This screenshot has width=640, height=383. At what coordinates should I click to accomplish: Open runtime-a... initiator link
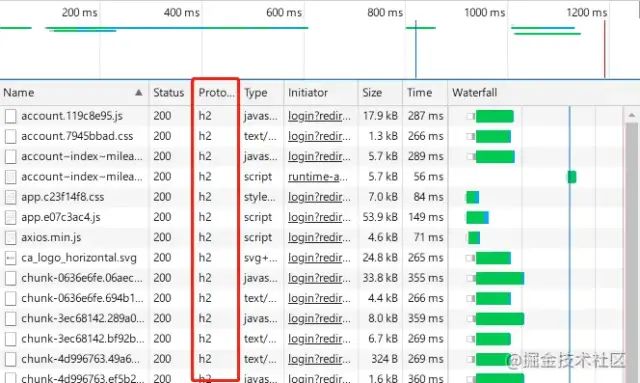coord(318,177)
